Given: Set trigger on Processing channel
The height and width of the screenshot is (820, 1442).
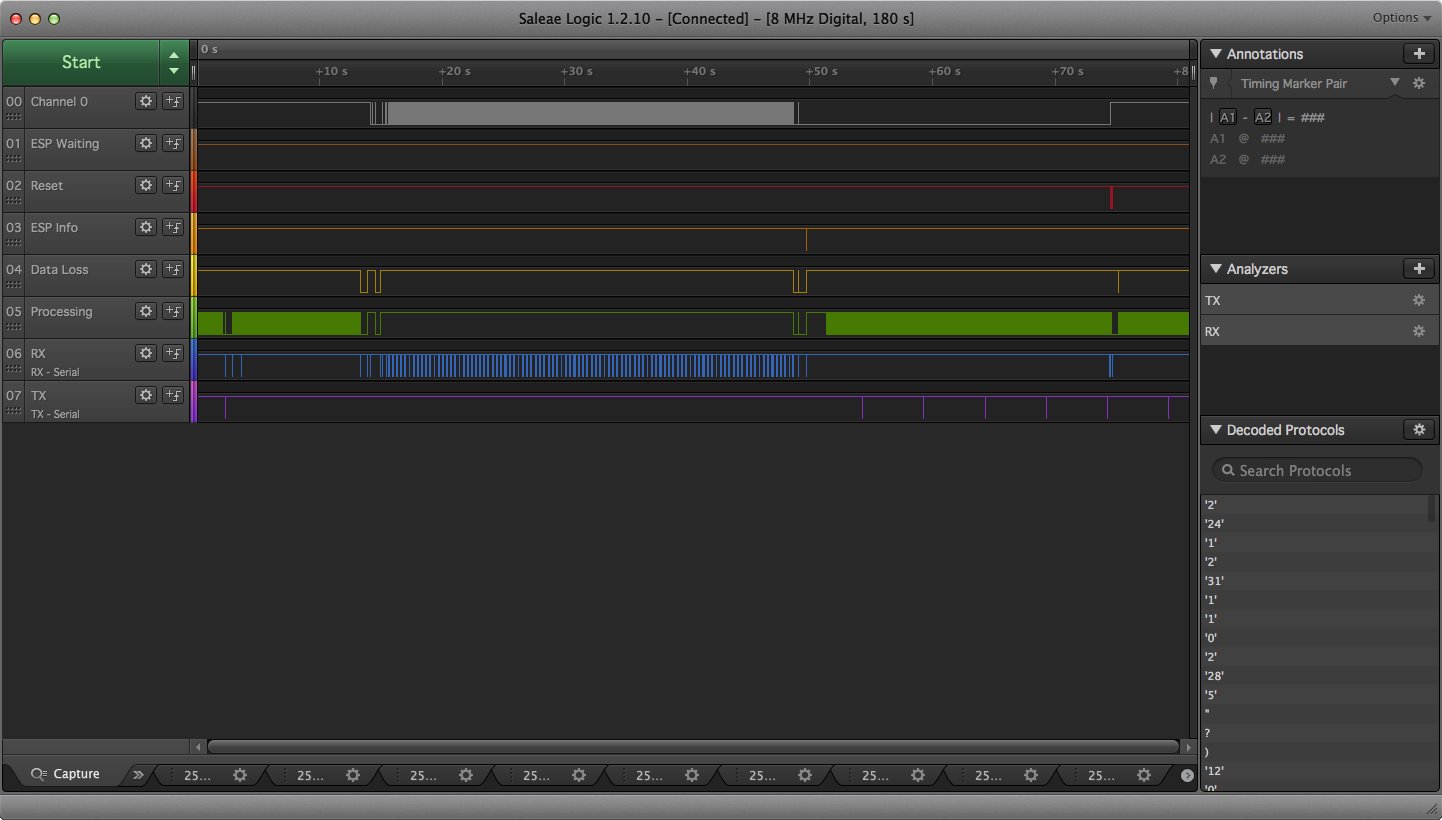Looking at the screenshot, I should [x=173, y=311].
